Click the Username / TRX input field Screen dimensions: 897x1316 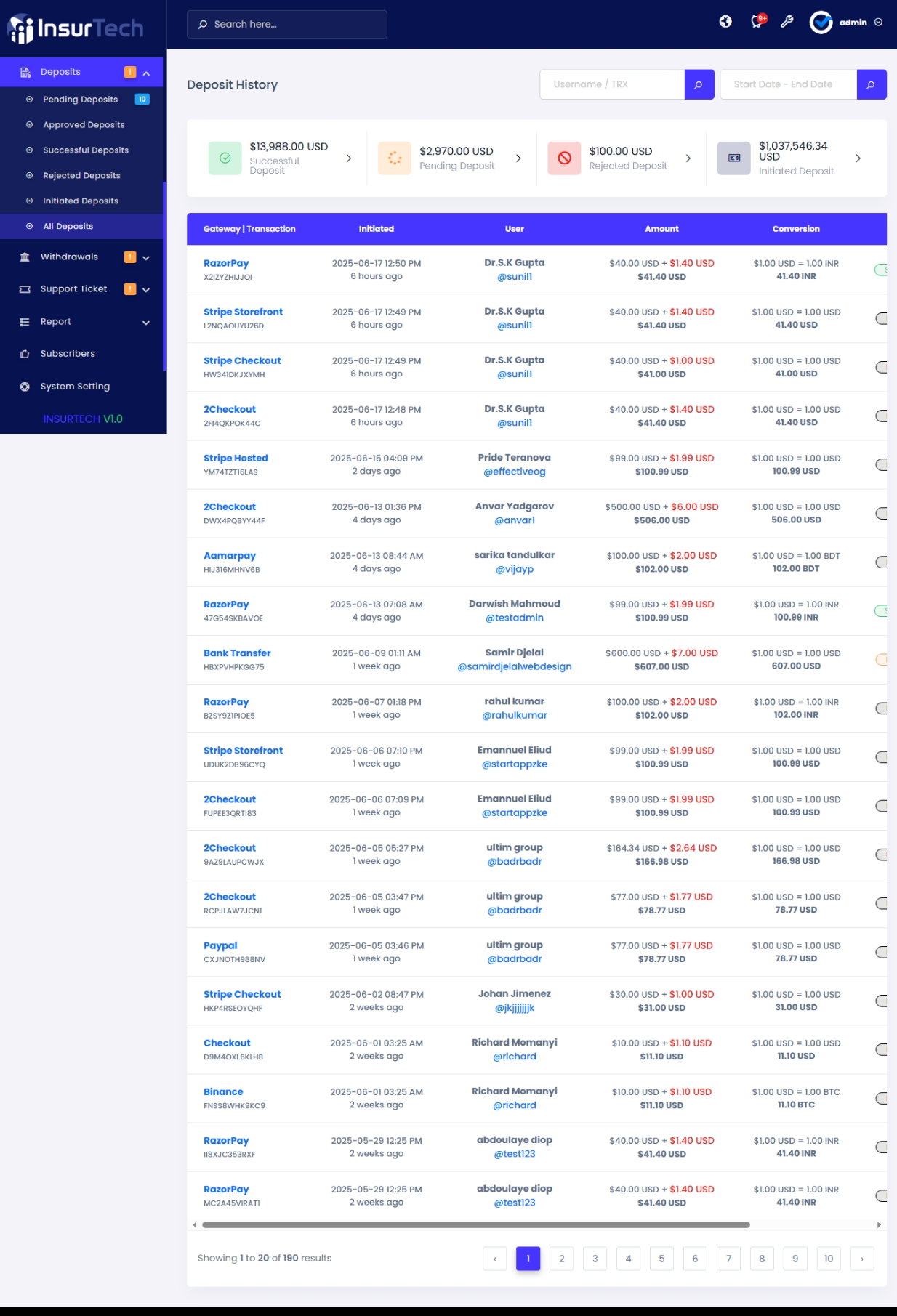tap(612, 84)
